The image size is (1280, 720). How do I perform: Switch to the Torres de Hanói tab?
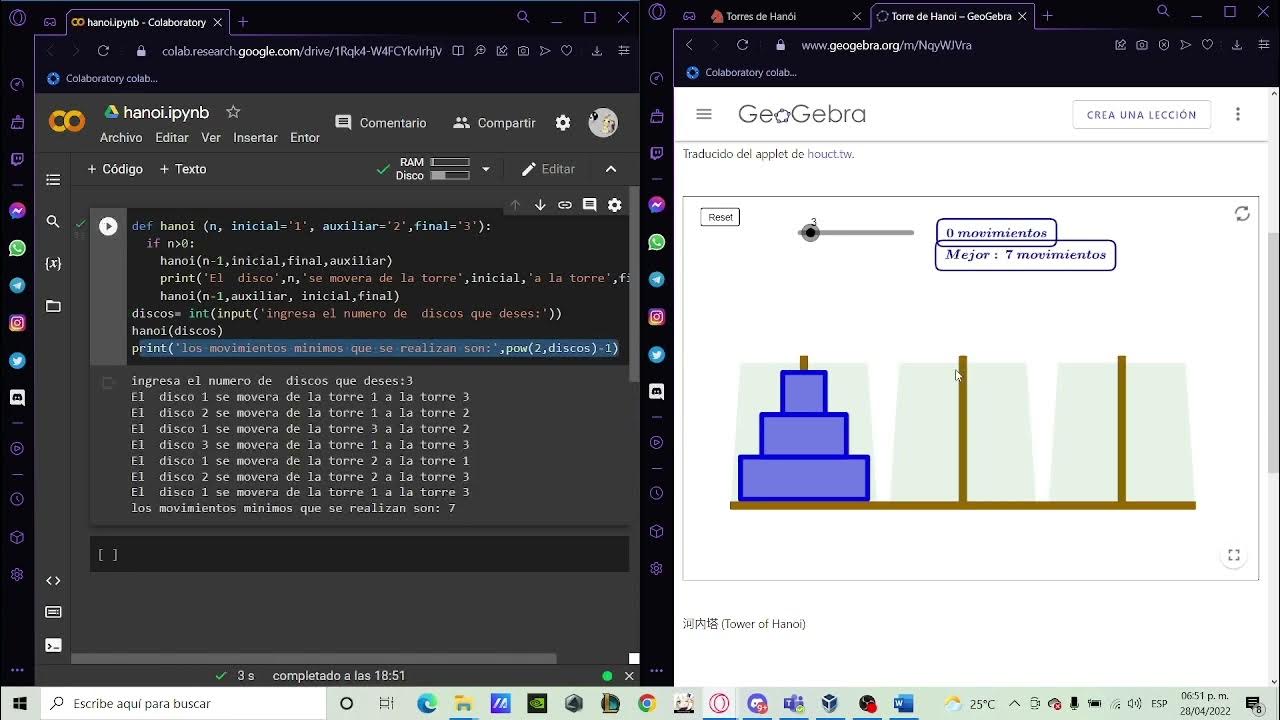(x=784, y=16)
